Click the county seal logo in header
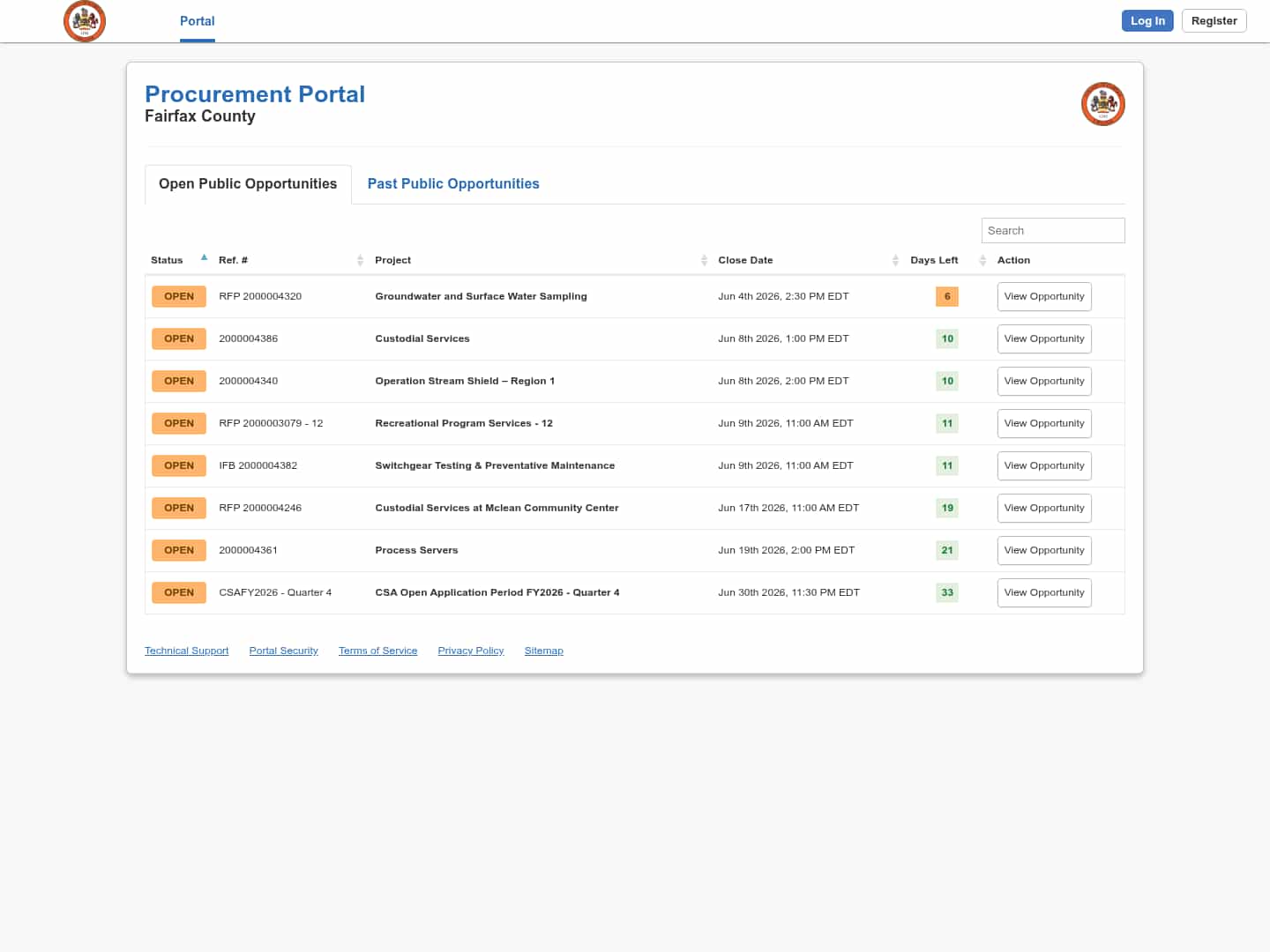Screen dimensions: 1270x952 [85, 20]
